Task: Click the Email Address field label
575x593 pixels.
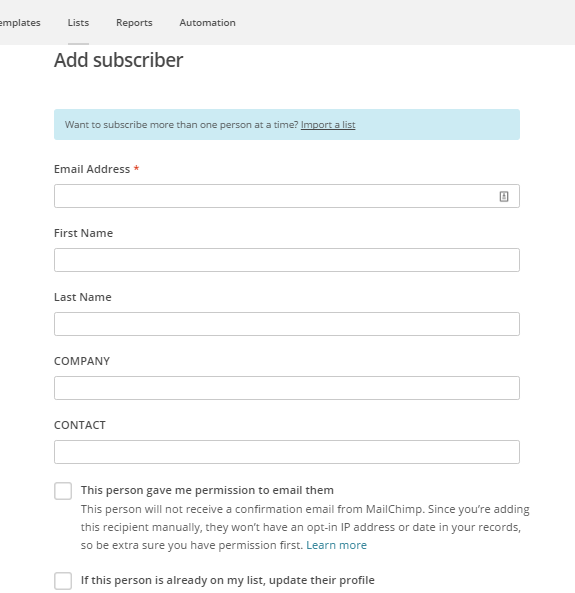Action: click(x=92, y=169)
